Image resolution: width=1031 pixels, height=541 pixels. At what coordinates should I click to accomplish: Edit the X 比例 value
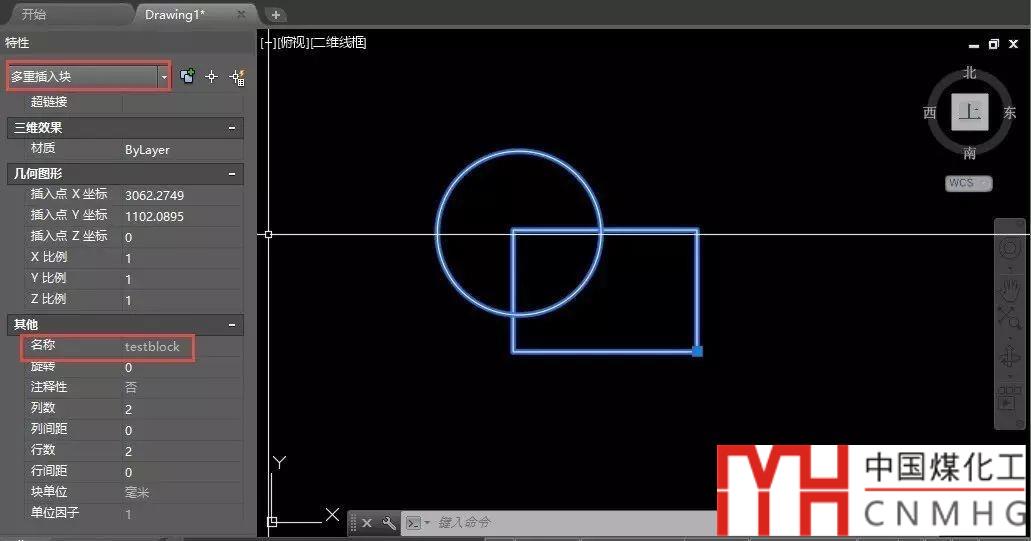[183, 258]
